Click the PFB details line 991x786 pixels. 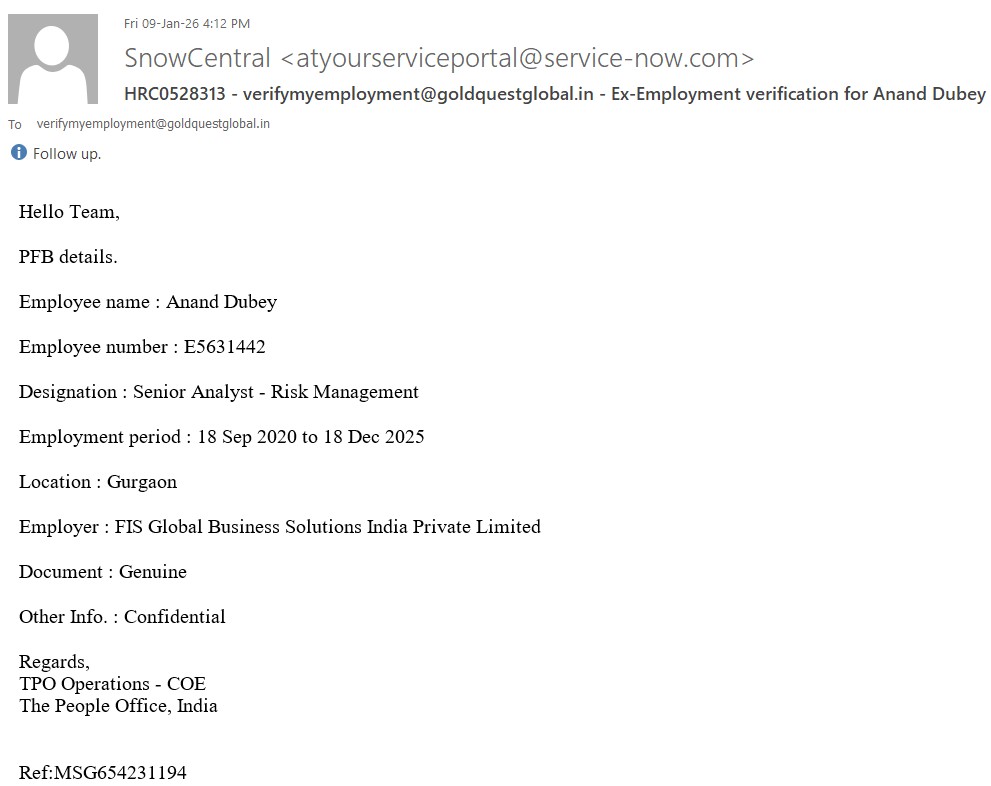click(68, 257)
